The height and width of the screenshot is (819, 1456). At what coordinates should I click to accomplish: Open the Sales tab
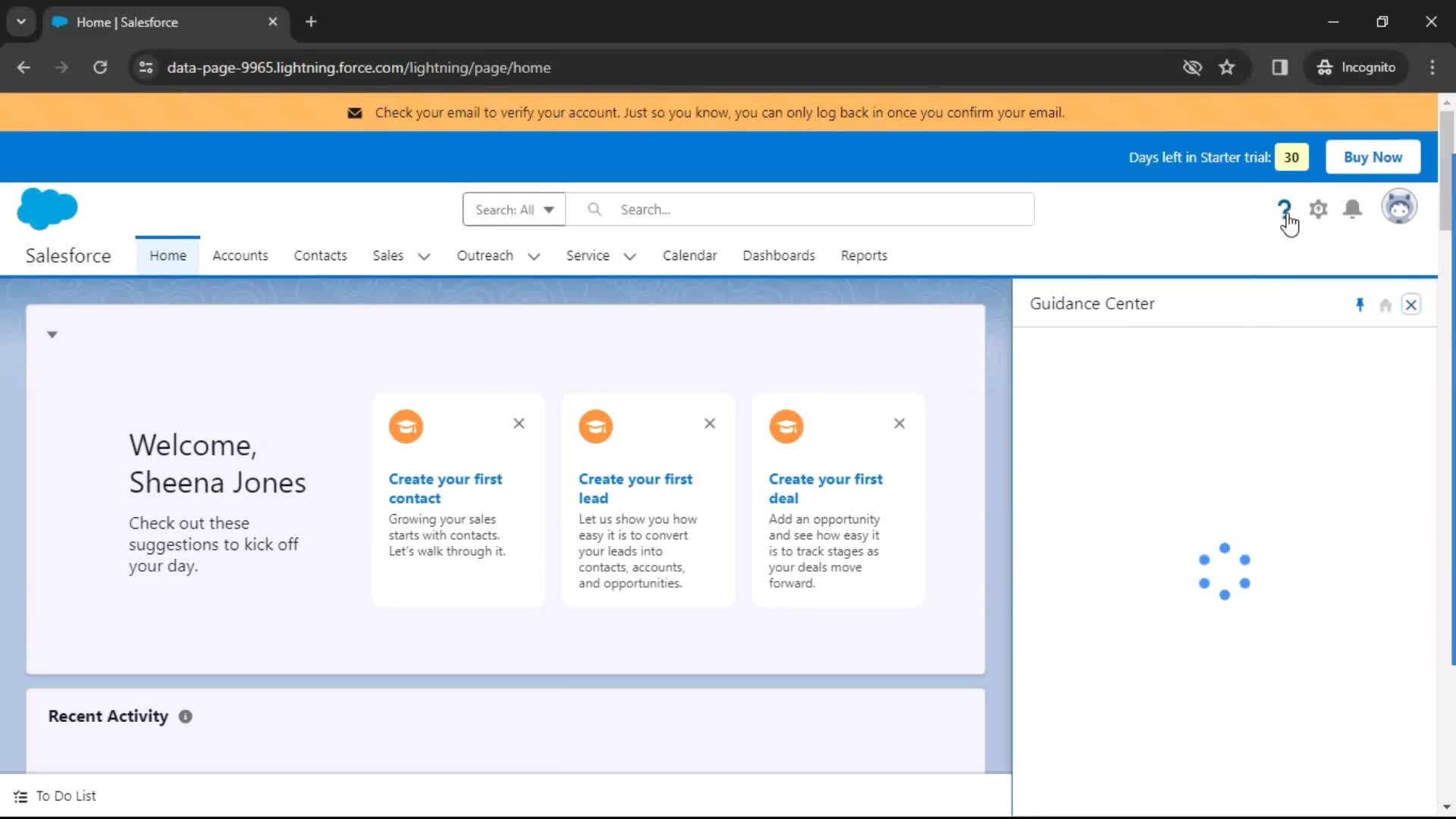click(x=388, y=256)
